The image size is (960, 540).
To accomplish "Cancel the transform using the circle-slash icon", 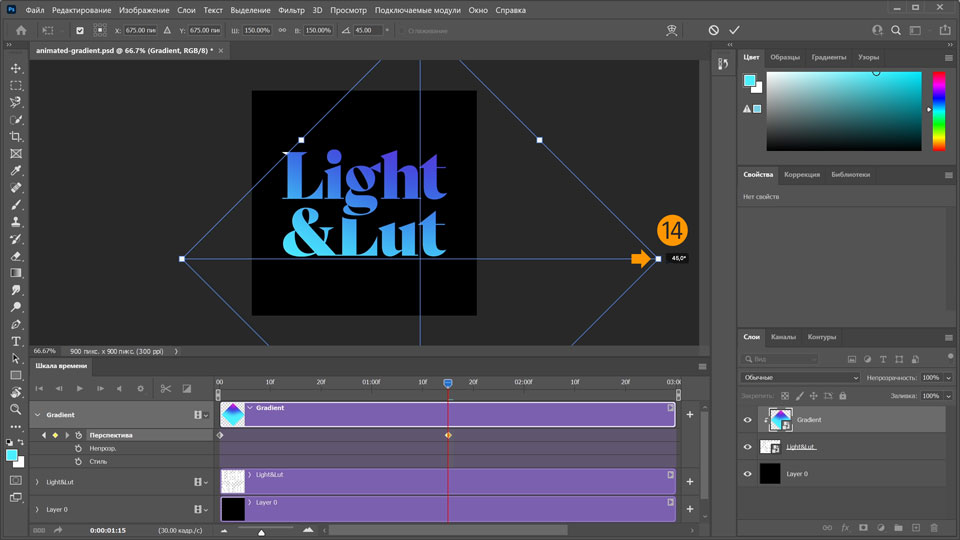I will tap(714, 30).
